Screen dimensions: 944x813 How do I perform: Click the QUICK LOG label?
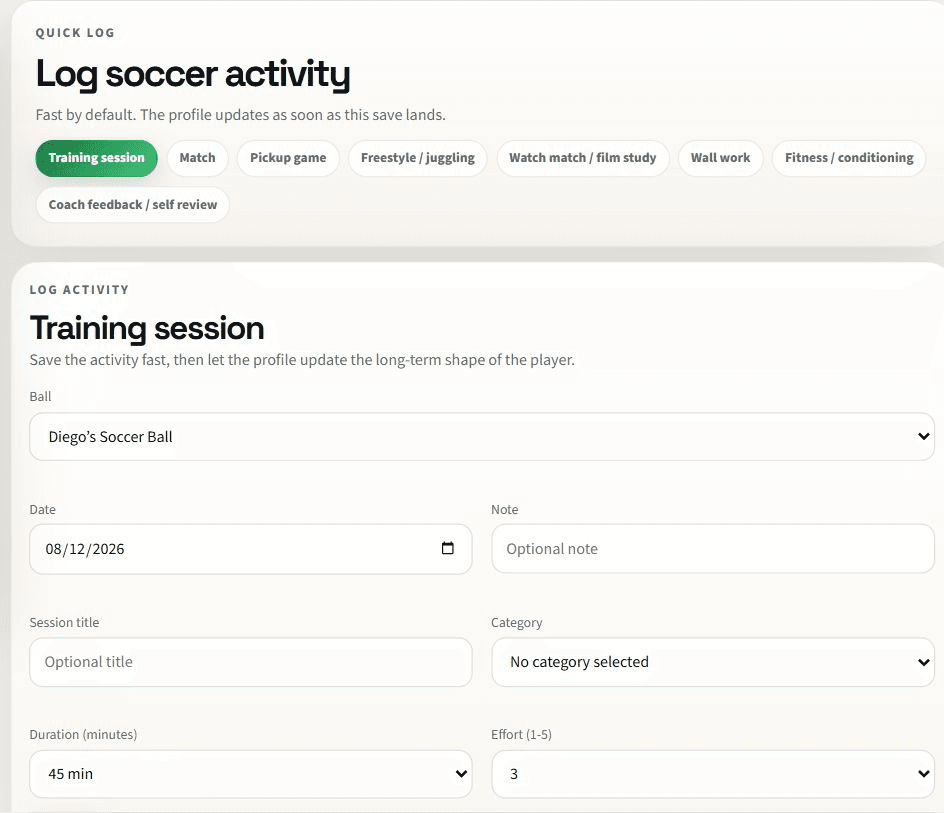tap(75, 33)
